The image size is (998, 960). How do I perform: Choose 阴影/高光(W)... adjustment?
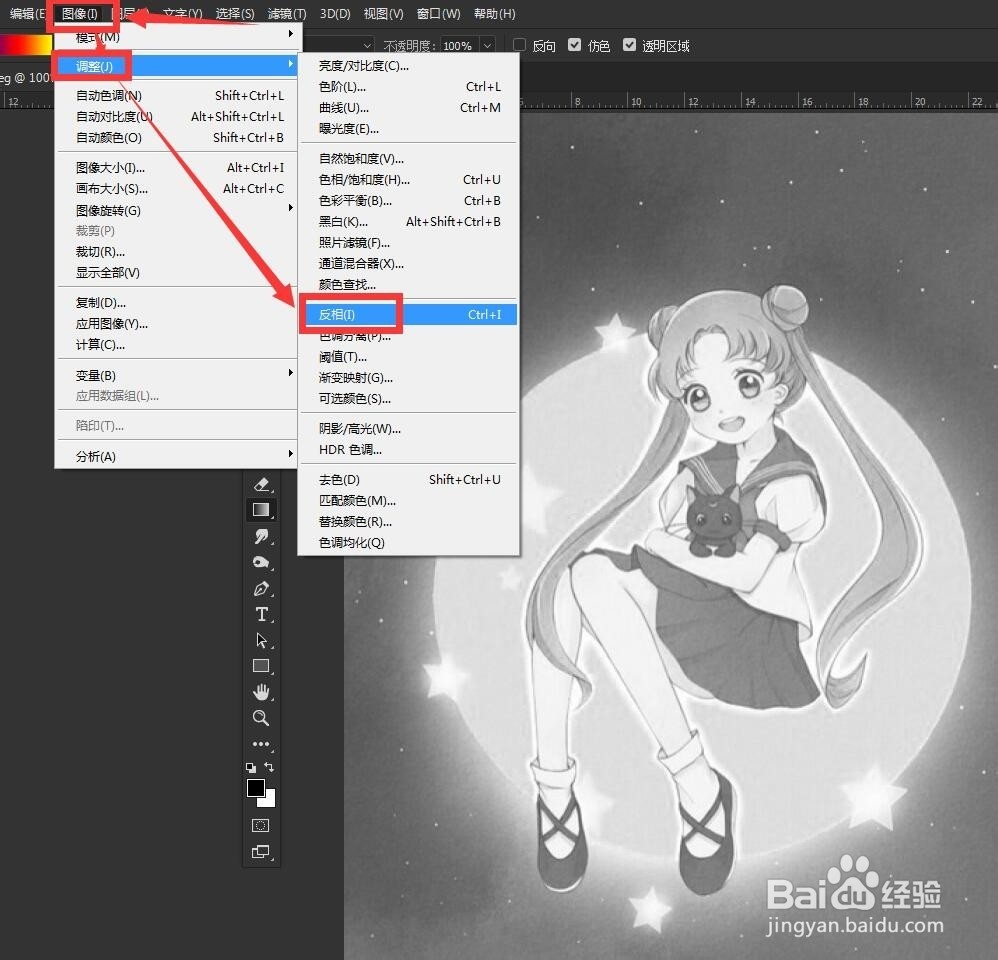[x=409, y=428]
